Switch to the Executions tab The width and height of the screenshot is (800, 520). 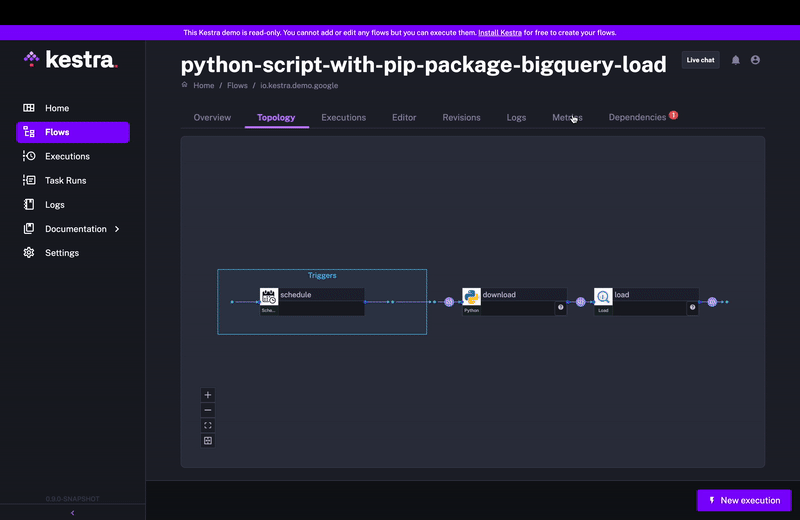point(343,118)
